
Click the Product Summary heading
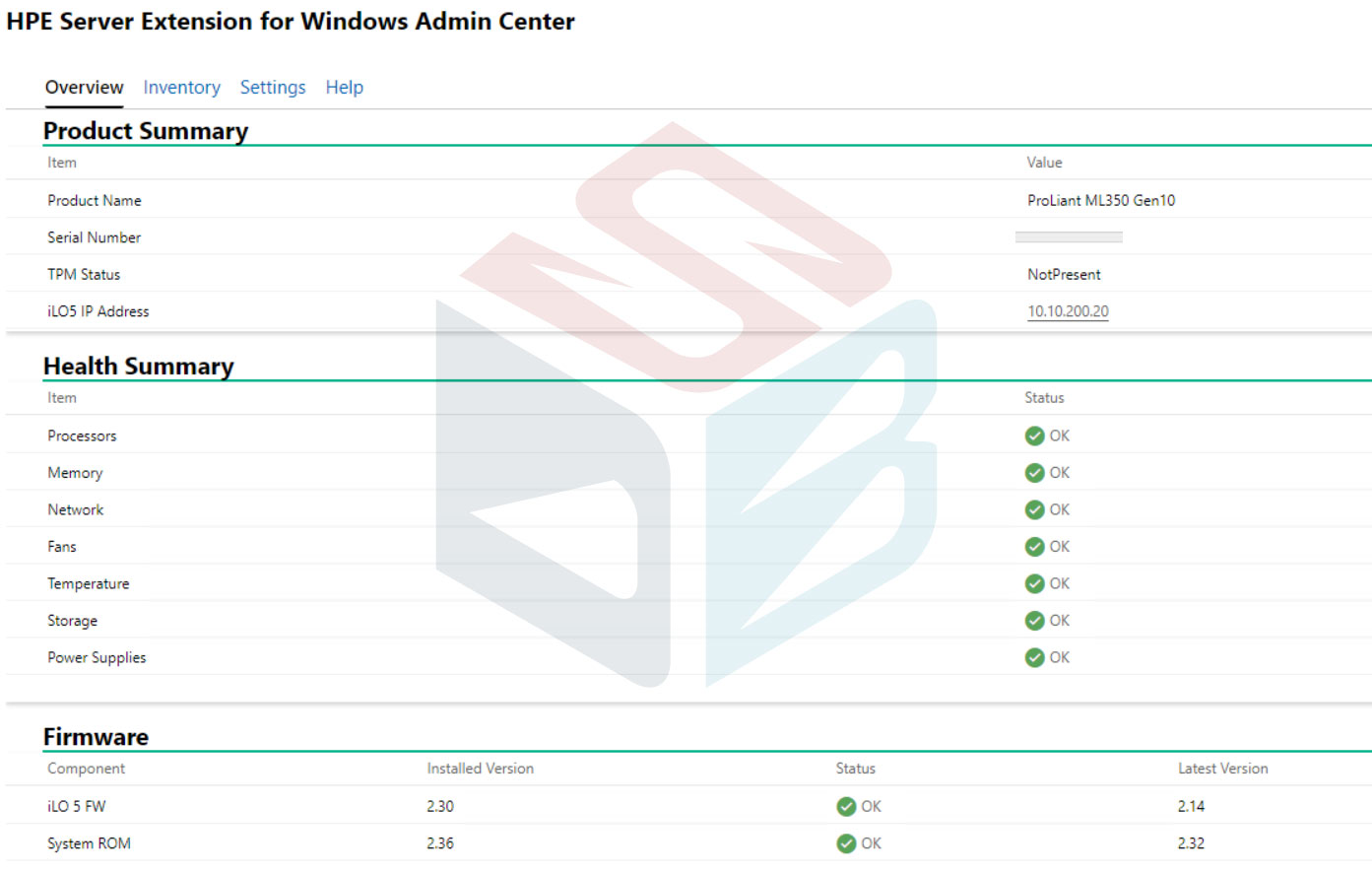click(146, 130)
